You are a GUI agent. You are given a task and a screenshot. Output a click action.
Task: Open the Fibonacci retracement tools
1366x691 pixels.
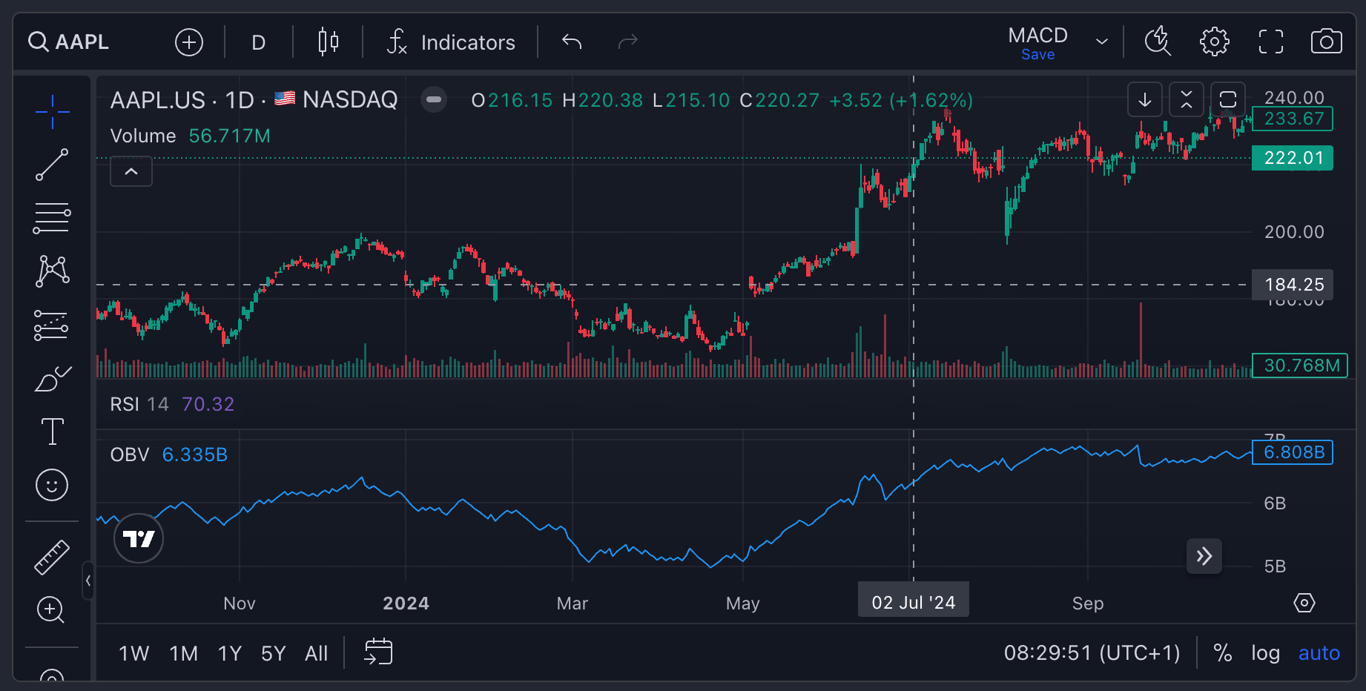[52, 218]
